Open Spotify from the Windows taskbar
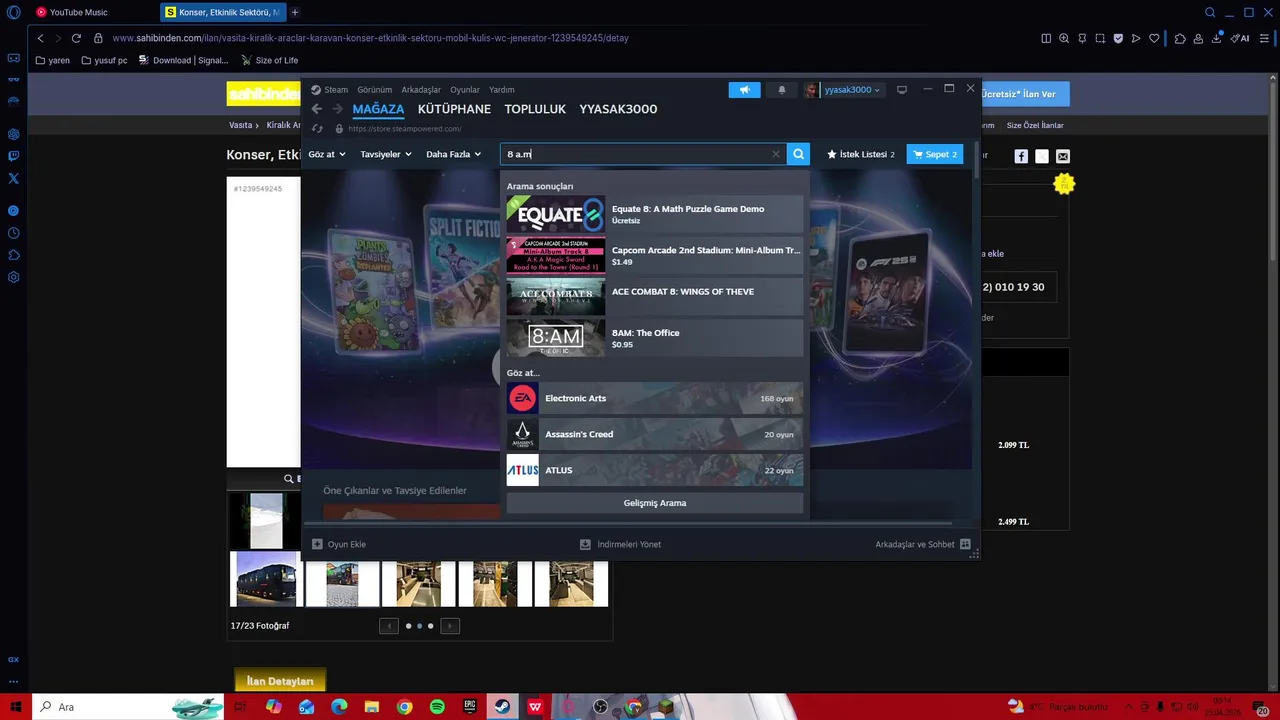 point(437,707)
